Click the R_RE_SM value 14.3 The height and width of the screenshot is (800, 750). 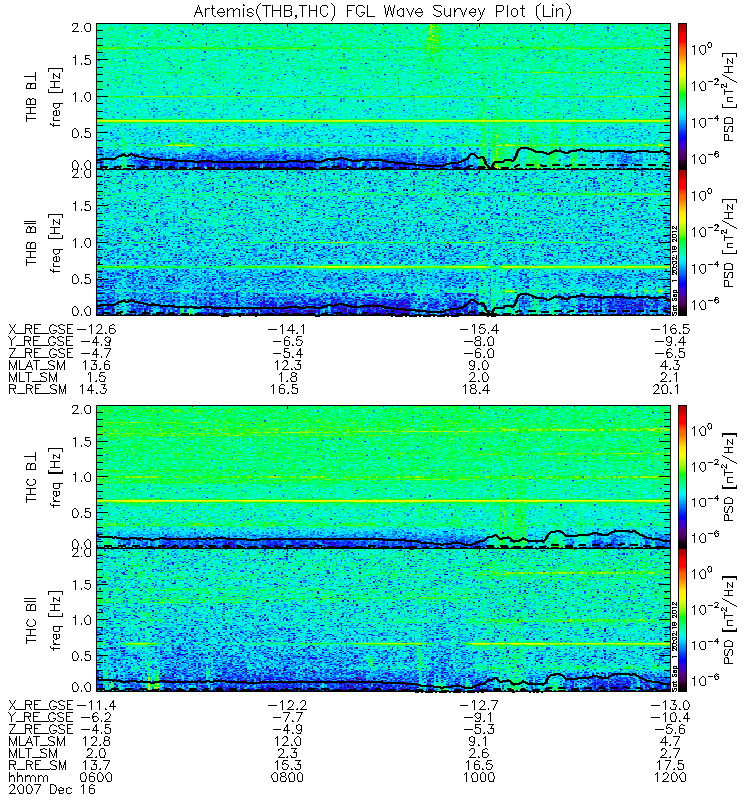click(93, 389)
